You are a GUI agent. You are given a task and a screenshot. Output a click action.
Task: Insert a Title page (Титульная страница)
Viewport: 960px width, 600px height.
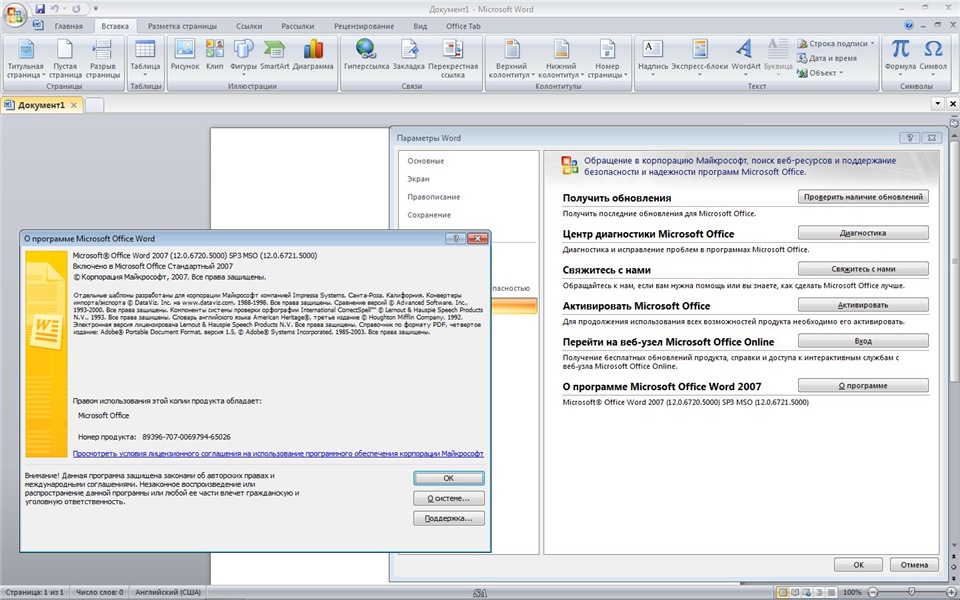(26, 59)
